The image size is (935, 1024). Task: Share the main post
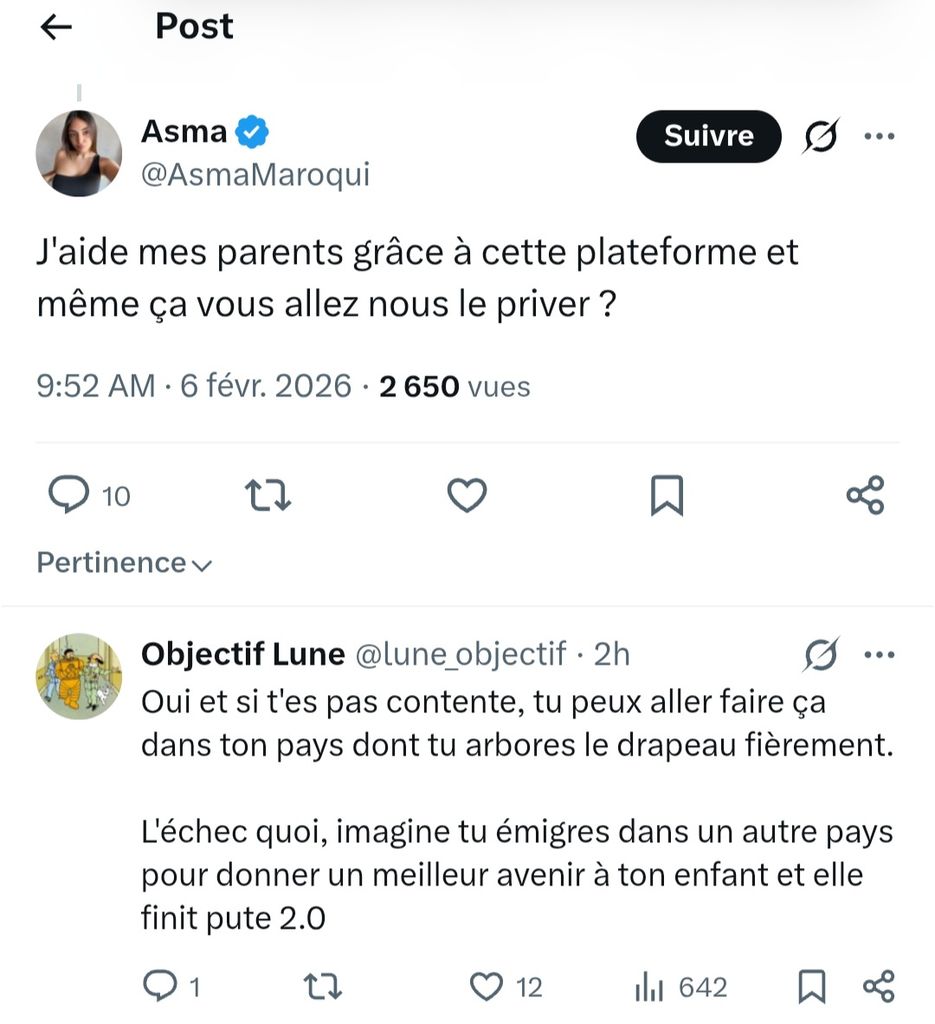pyautogui.click(x=865, y=495)
